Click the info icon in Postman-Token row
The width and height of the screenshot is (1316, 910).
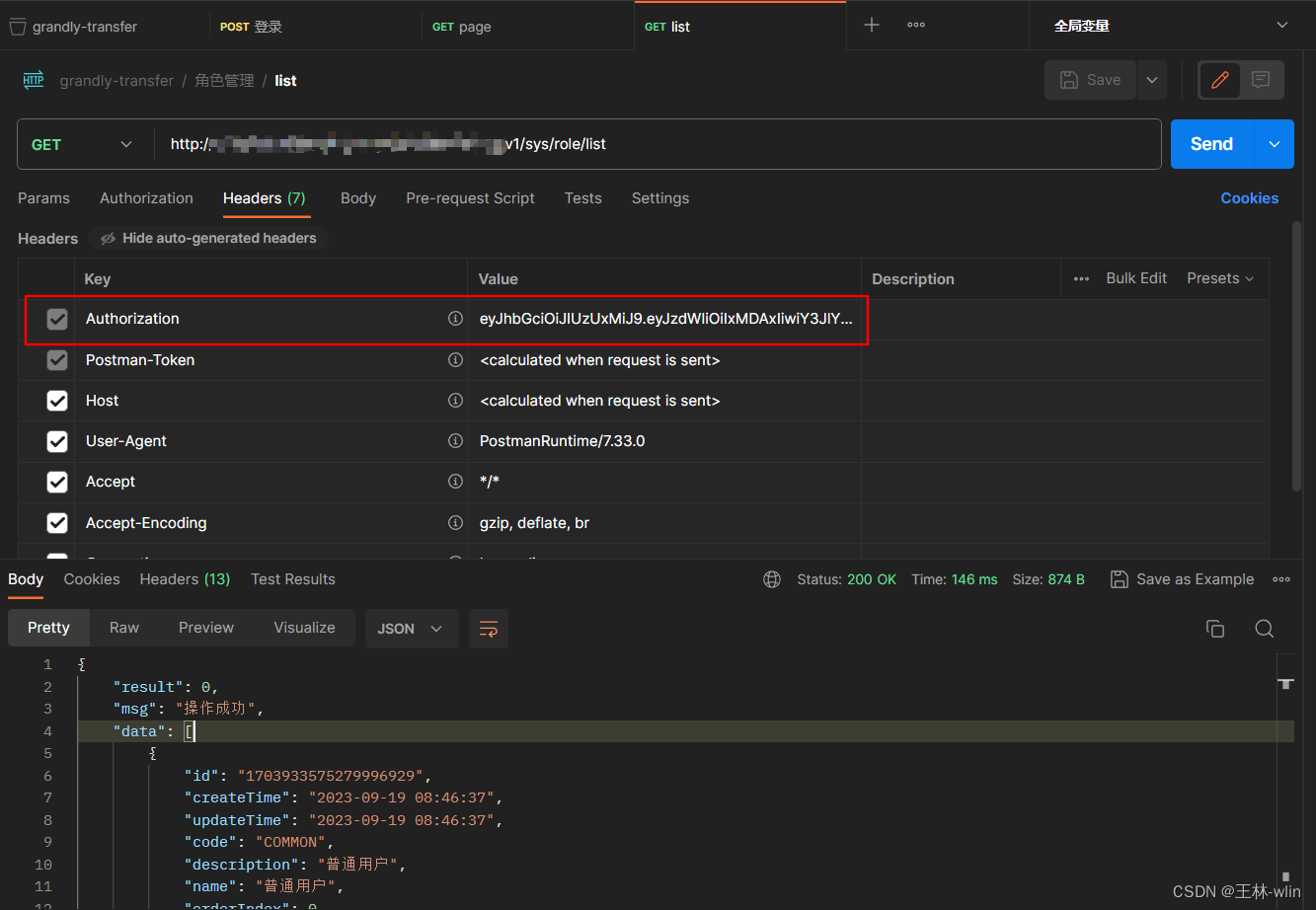pos(455,360)
